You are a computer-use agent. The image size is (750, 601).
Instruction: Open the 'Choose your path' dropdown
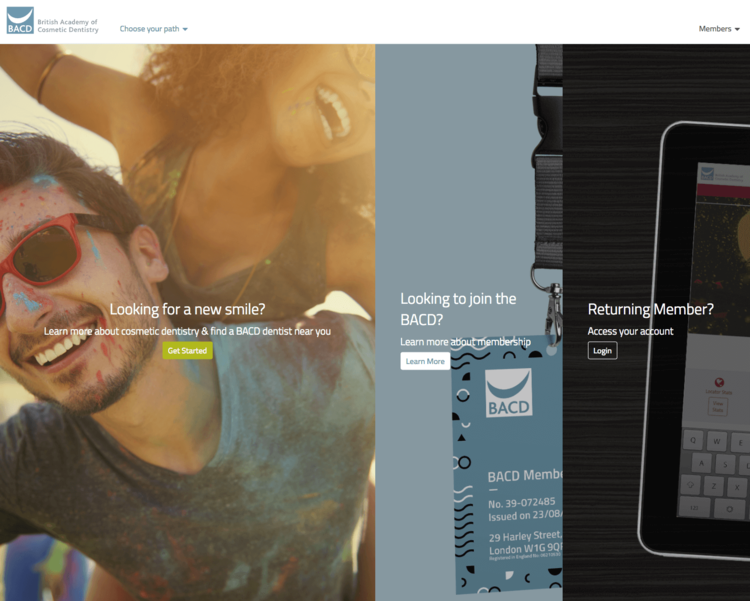click(154, 29)
